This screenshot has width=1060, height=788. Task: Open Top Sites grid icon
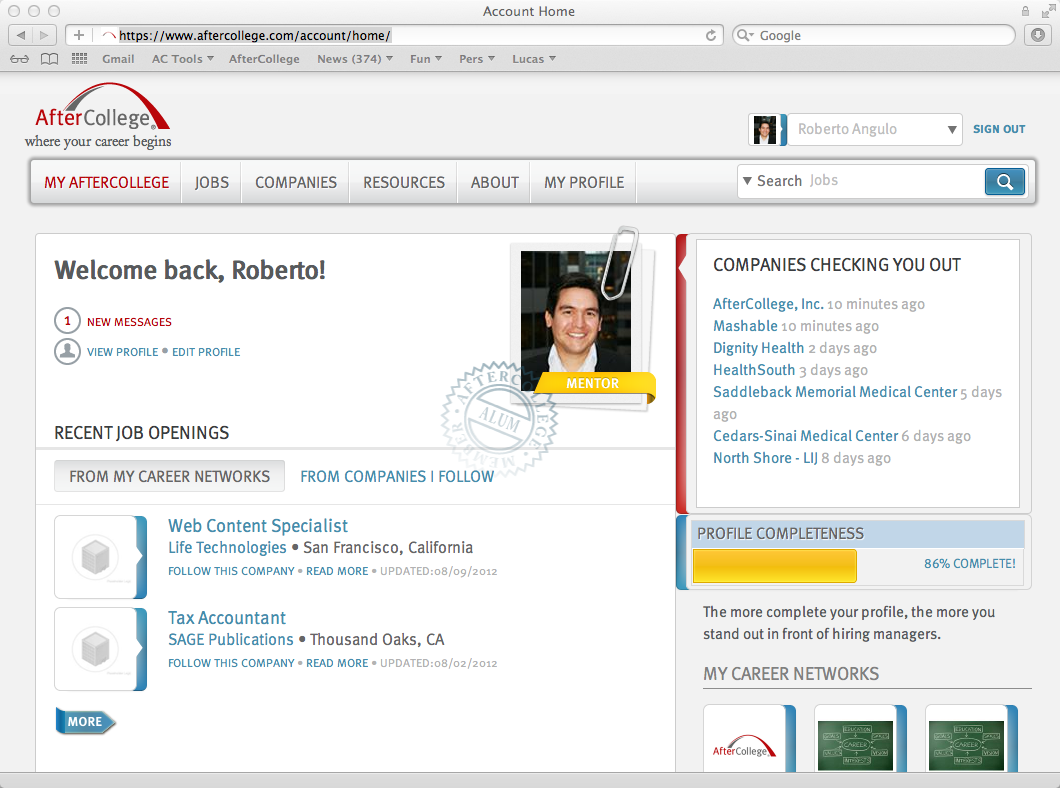coord(80,59)
